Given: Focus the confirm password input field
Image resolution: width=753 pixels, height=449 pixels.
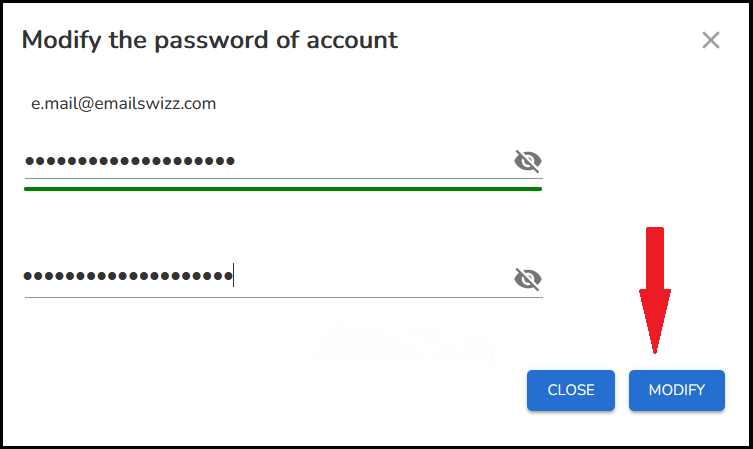Looking at the screenshot, I should pos(283,279).
